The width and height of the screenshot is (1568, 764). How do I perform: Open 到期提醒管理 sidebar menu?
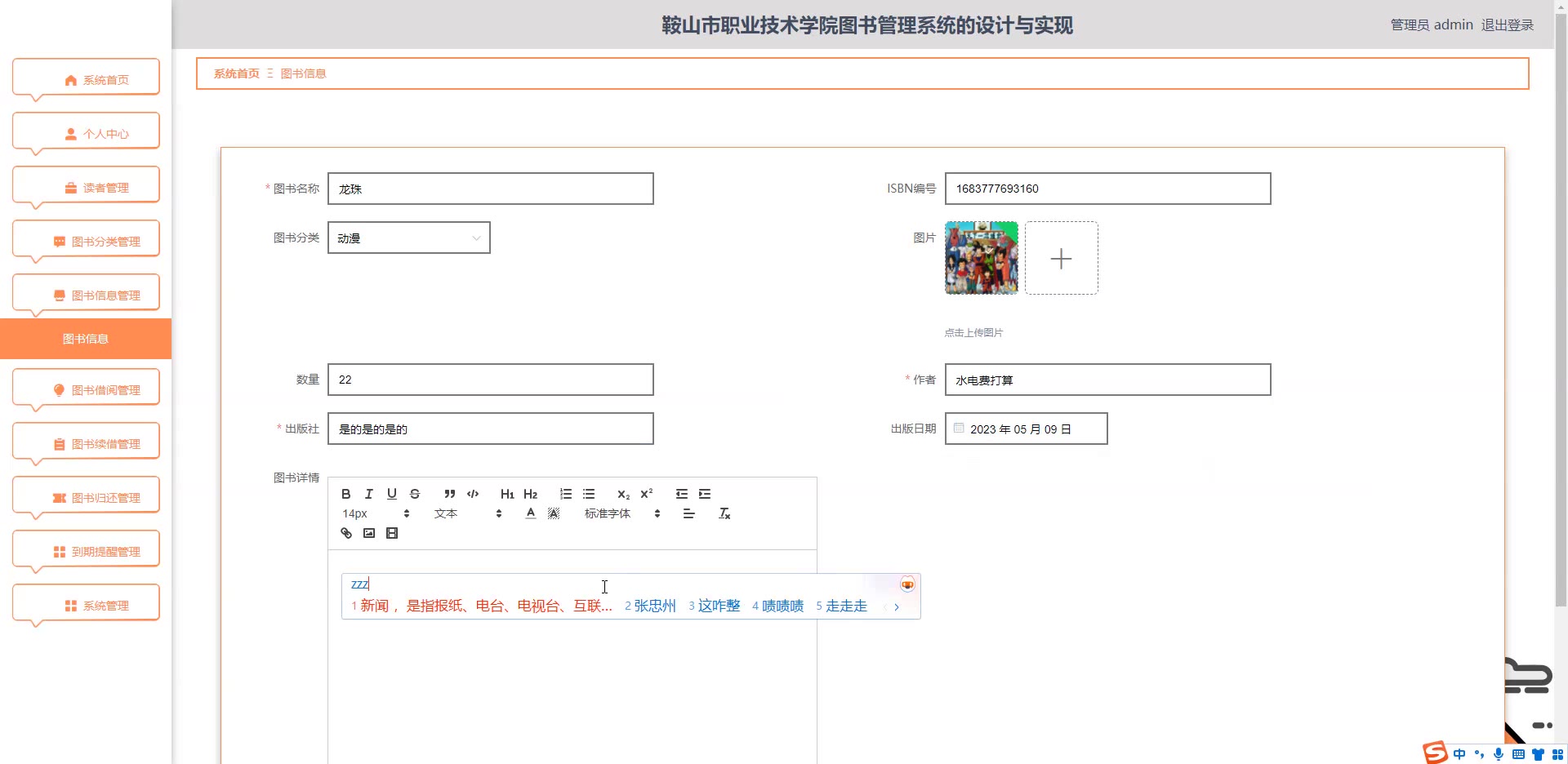point(86,551)
